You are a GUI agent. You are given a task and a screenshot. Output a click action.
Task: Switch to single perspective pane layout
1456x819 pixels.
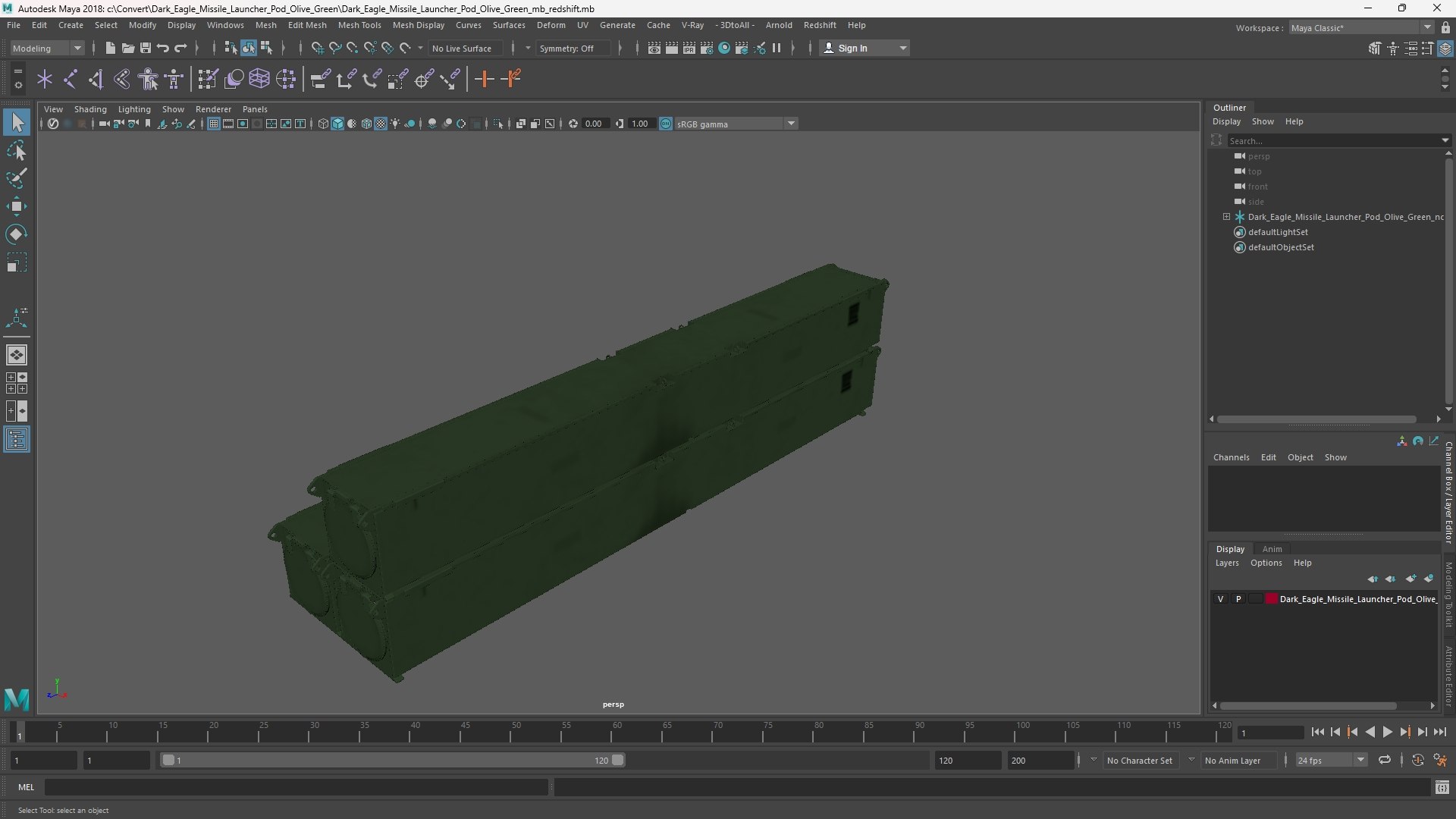17,355
